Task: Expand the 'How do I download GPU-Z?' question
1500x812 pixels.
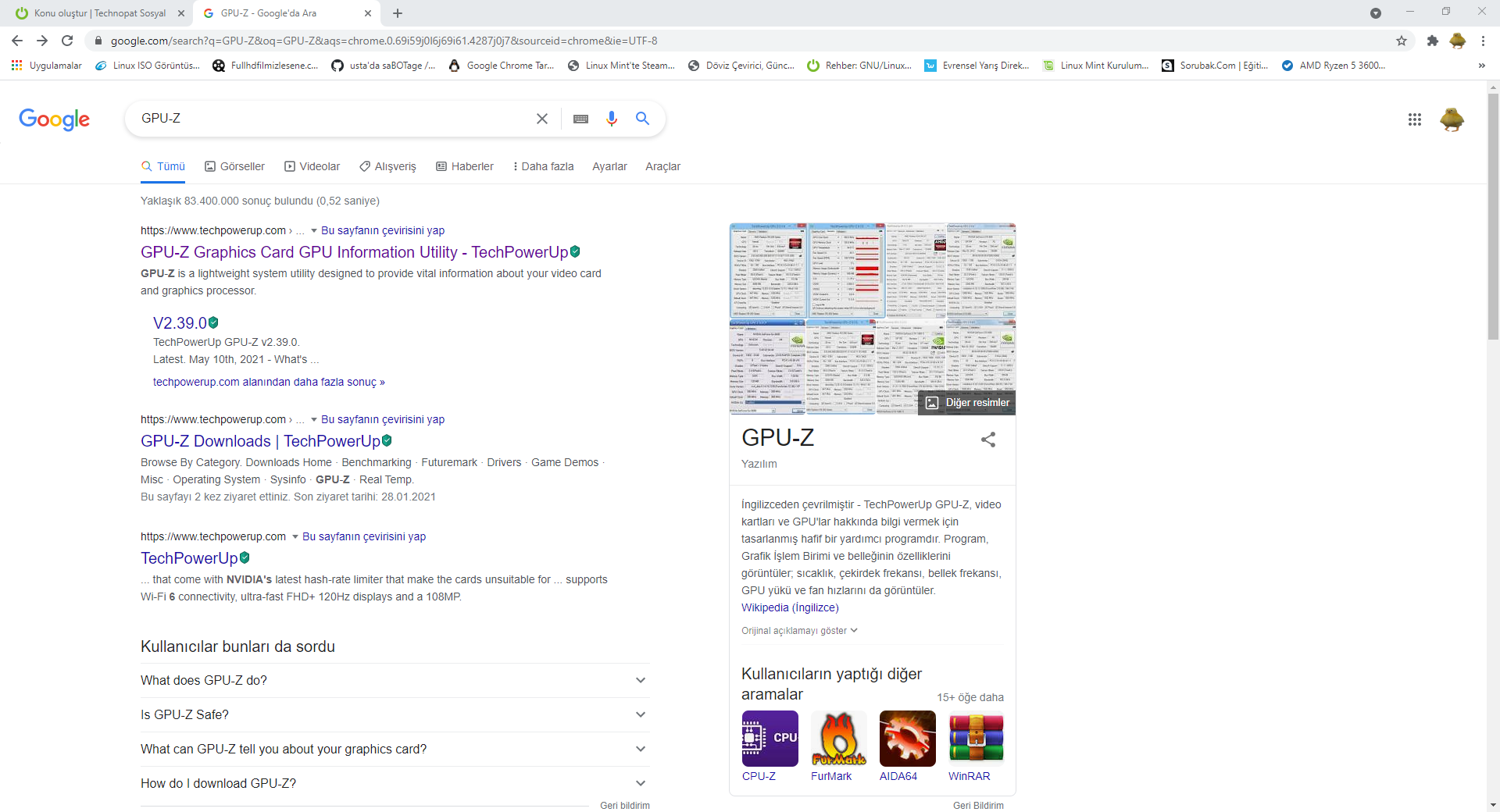Action: pos(395,783)
